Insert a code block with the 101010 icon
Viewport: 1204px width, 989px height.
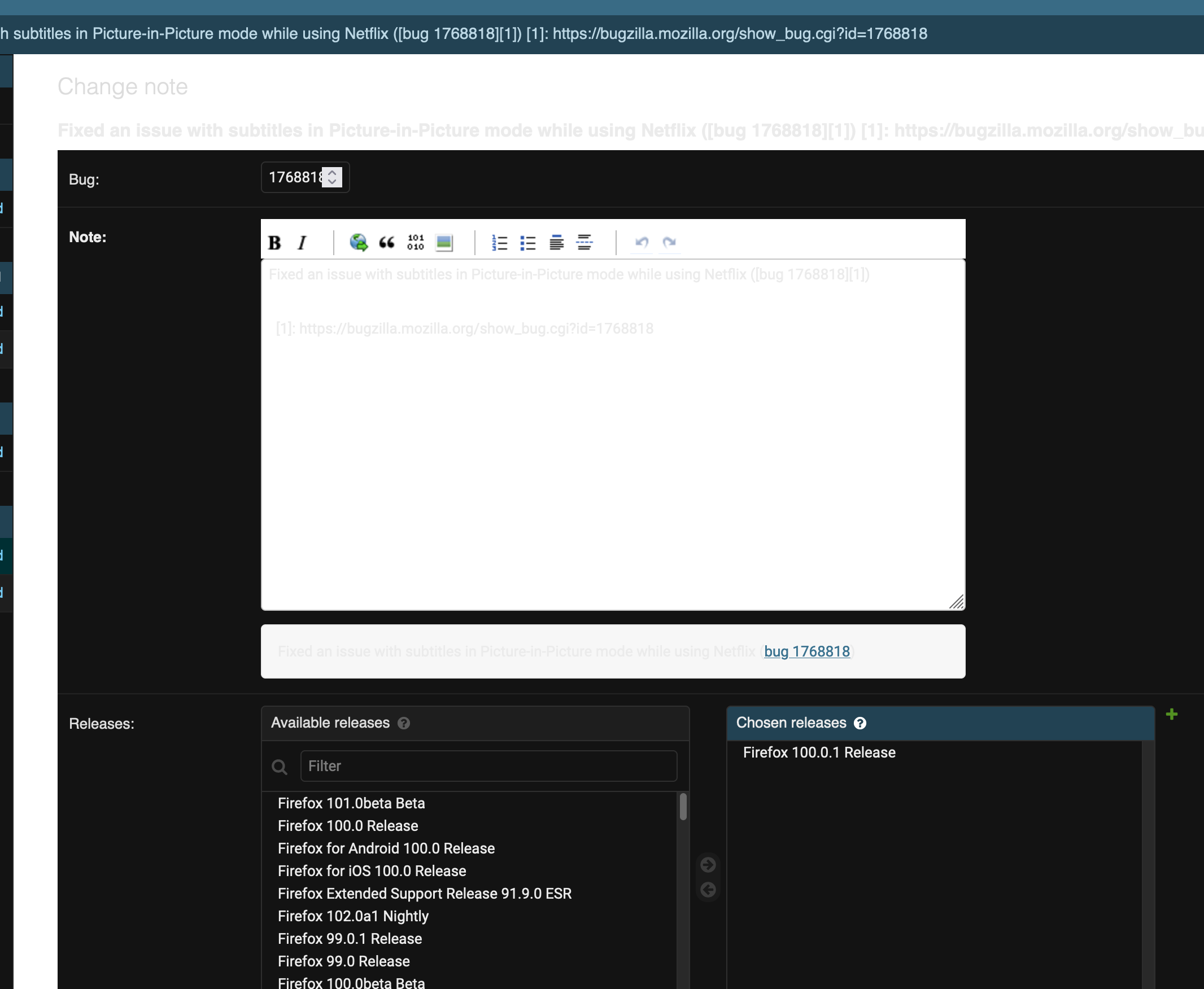(x=416, y=242)
